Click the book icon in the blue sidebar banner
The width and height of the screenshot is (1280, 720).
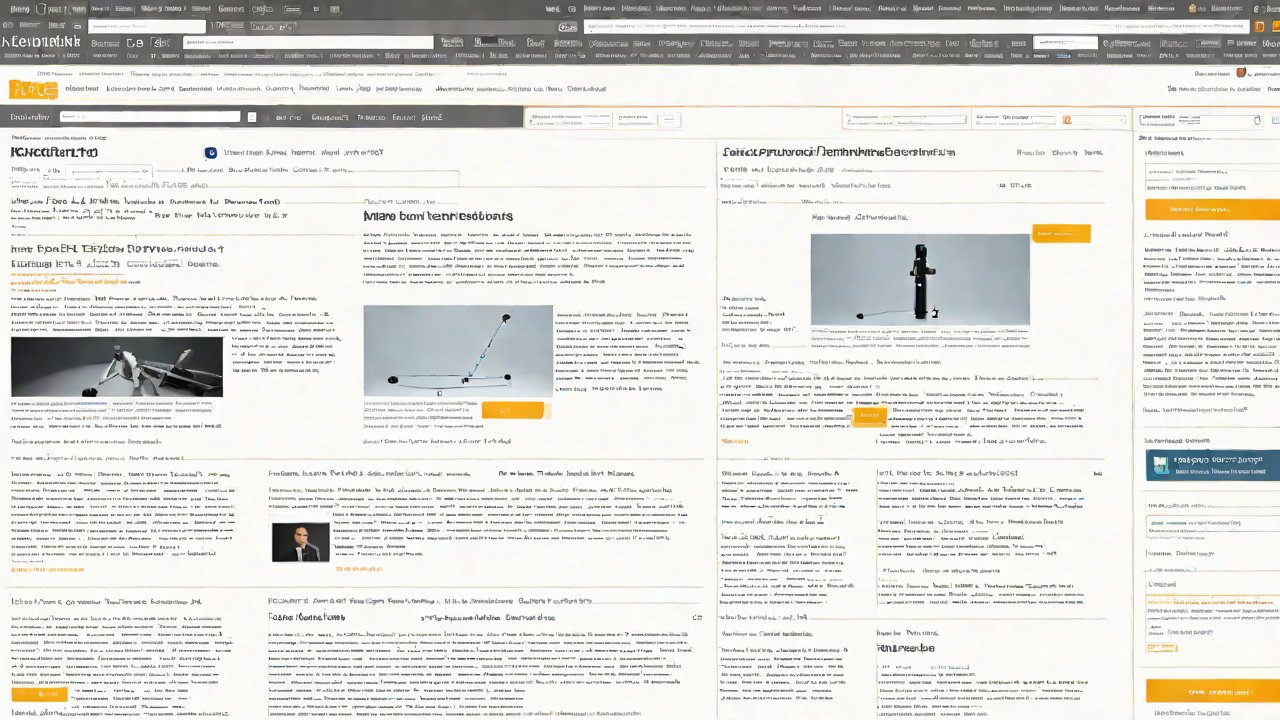click(x=1160, y=464)
